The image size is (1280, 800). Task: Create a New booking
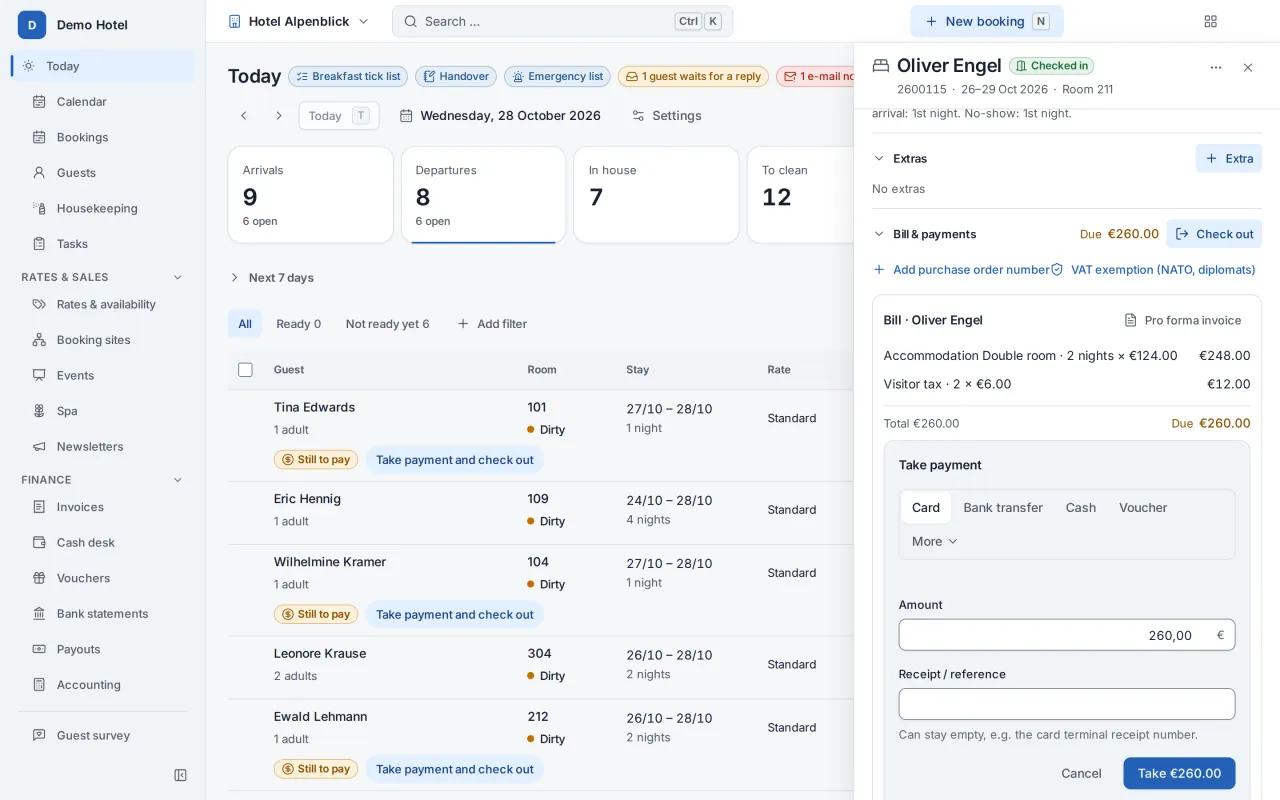tap(987, 21)
